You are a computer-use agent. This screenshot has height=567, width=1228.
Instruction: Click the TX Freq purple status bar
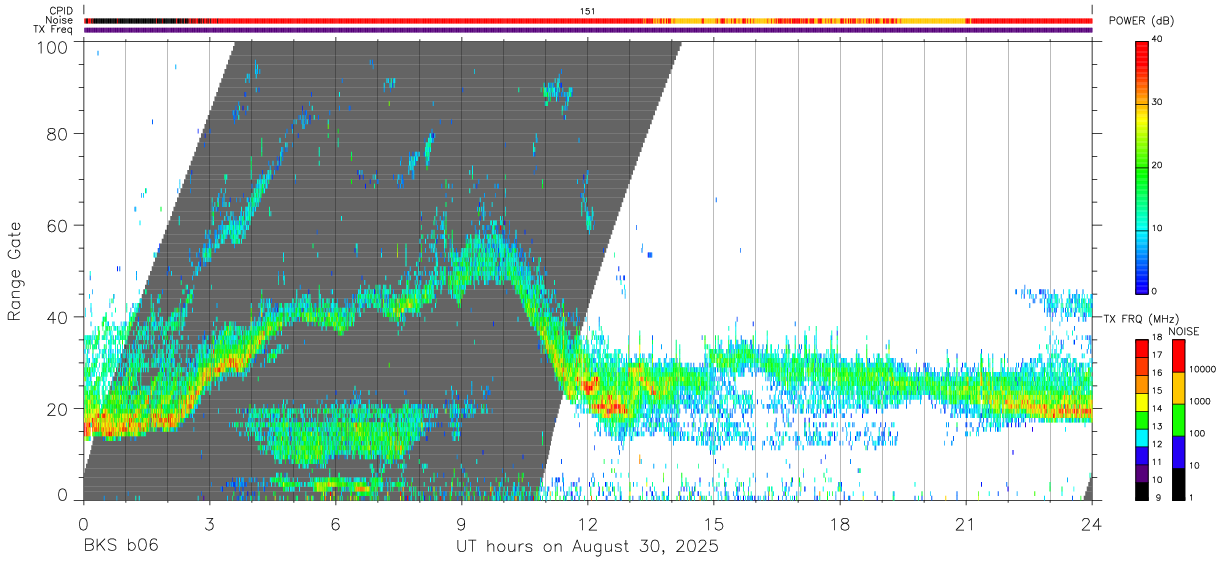click(x=588, y=30)
